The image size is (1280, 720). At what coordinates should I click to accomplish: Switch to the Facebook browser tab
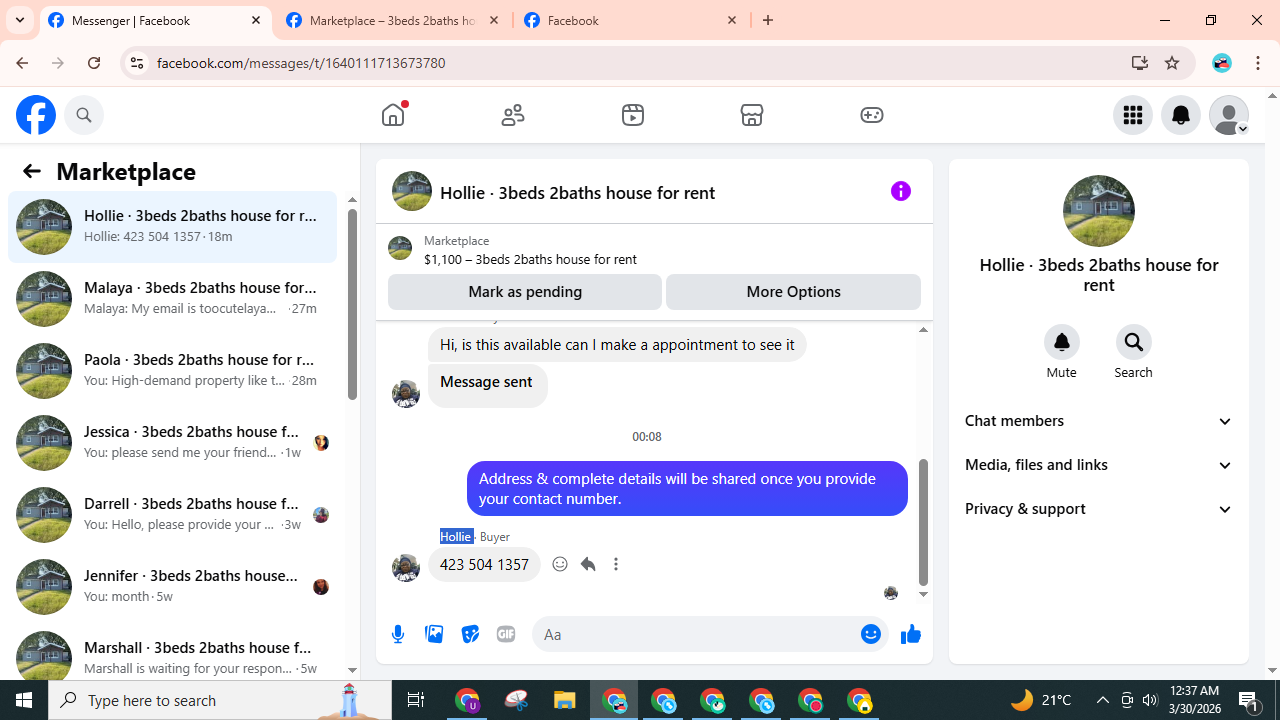click(631, 20)
